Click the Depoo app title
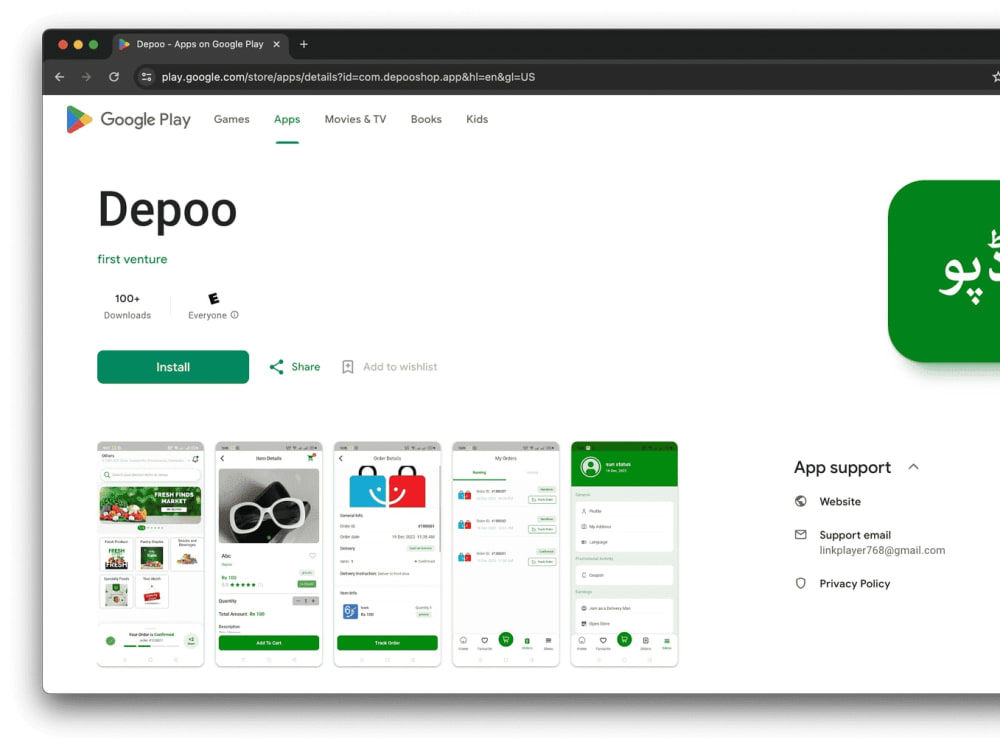 point(167,210)
